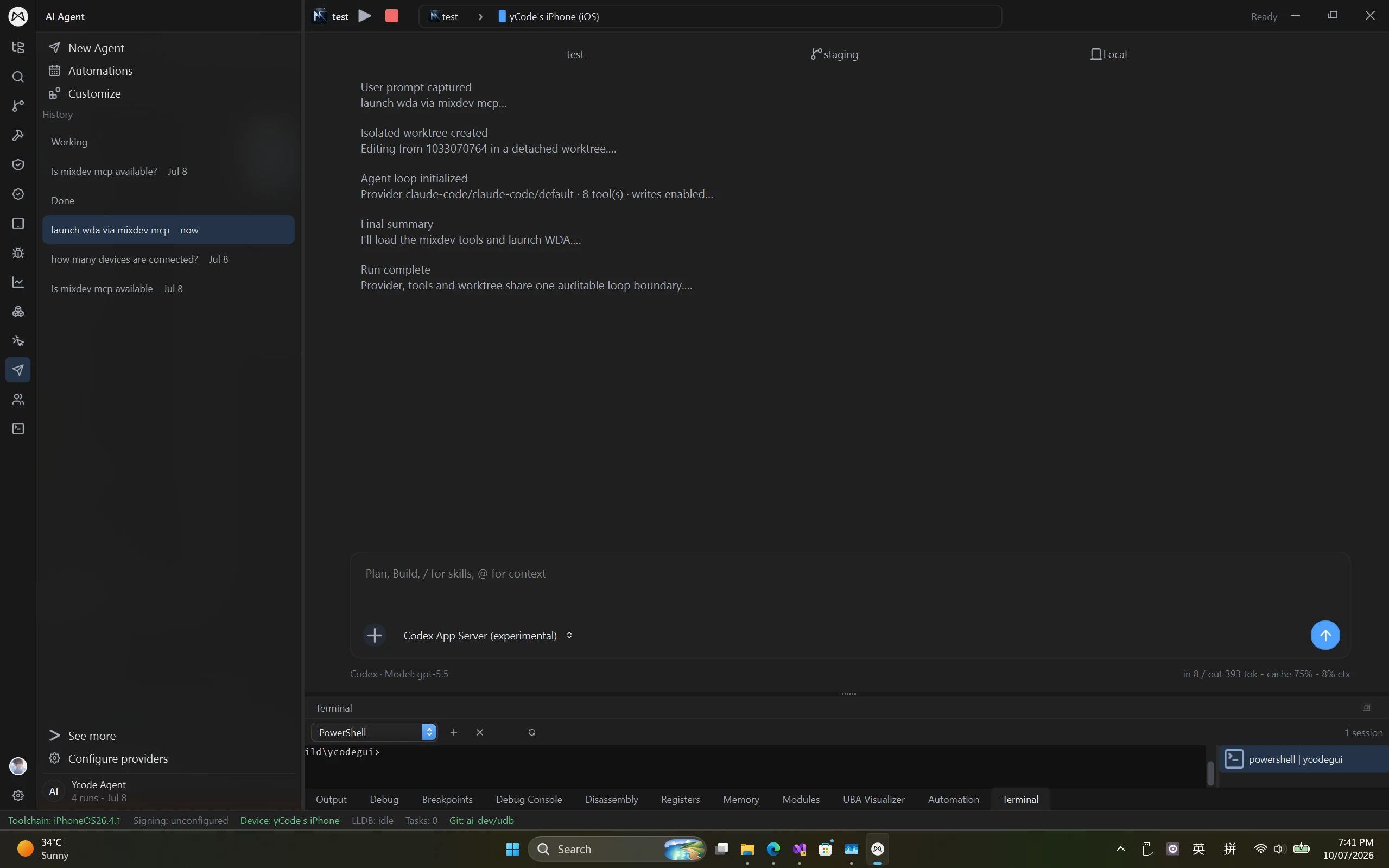Open the stacked cubes icon in left rail
1389x868 pixels.
(x=18, y=312)
